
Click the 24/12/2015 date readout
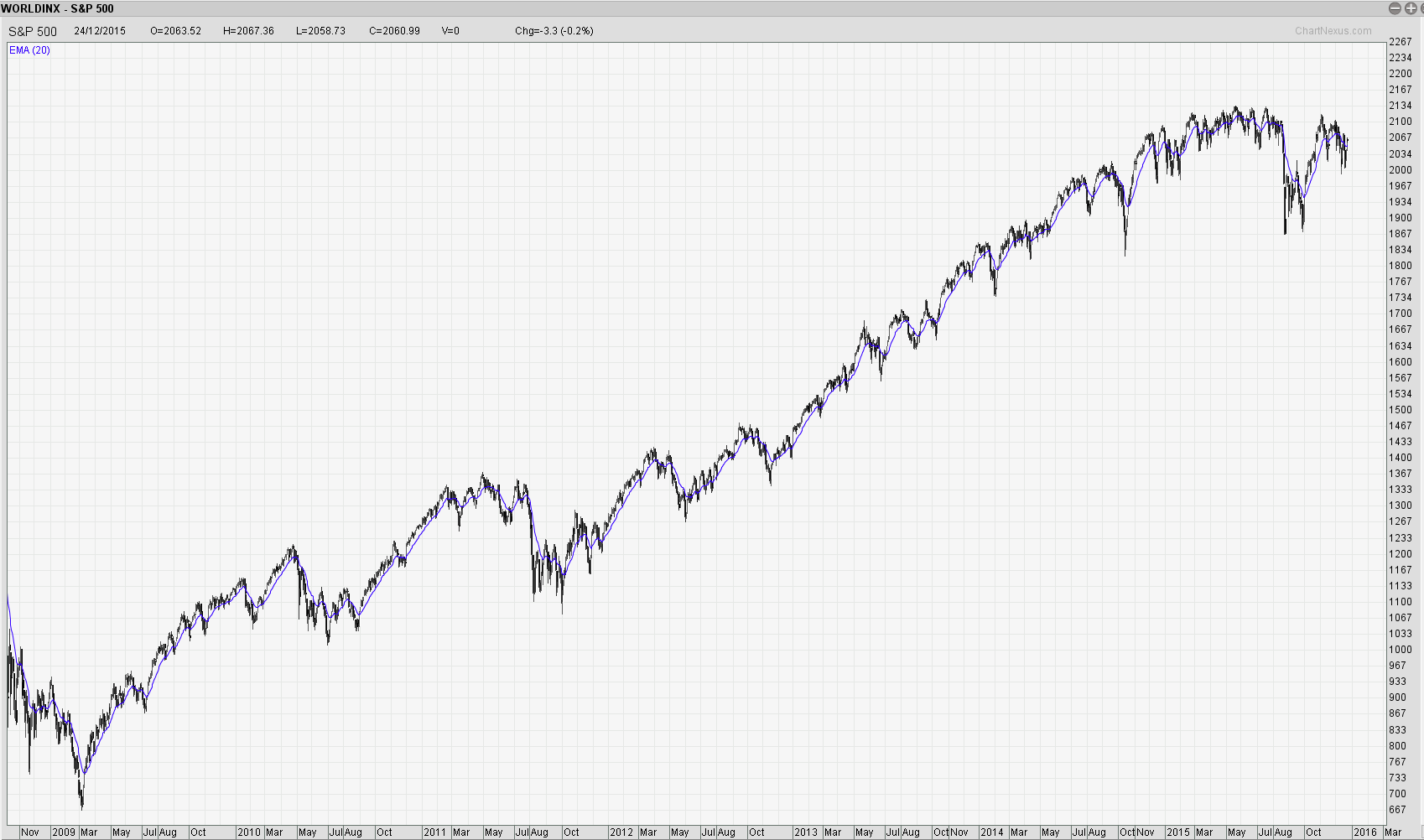click(x=100, y=31)
